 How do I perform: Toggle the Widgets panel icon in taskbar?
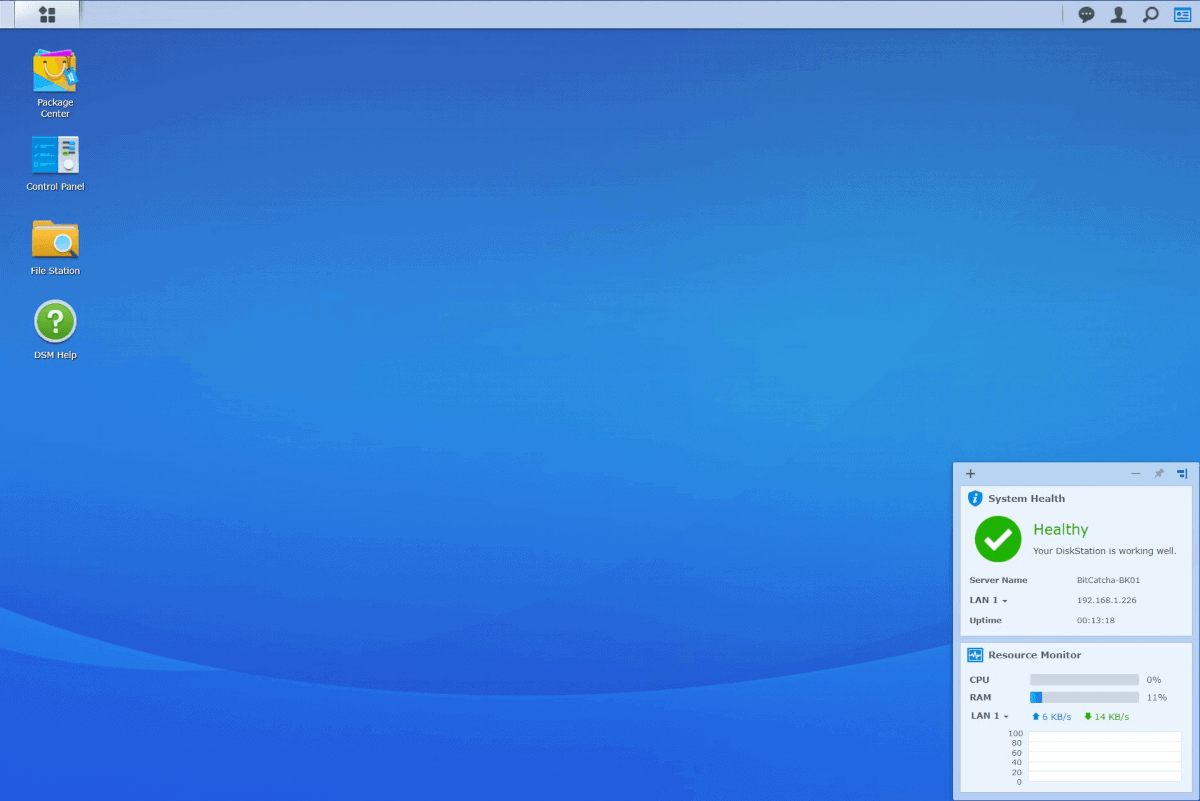[x=1182, y=14]
